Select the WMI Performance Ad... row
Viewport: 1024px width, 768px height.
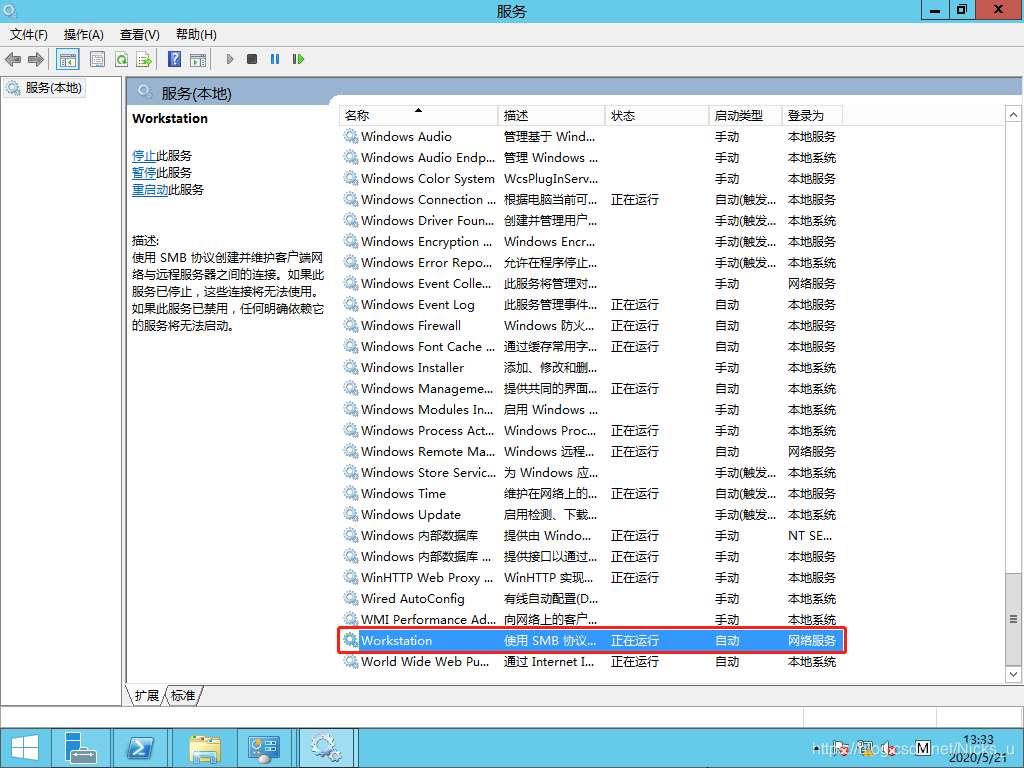(x=591, y=619)
